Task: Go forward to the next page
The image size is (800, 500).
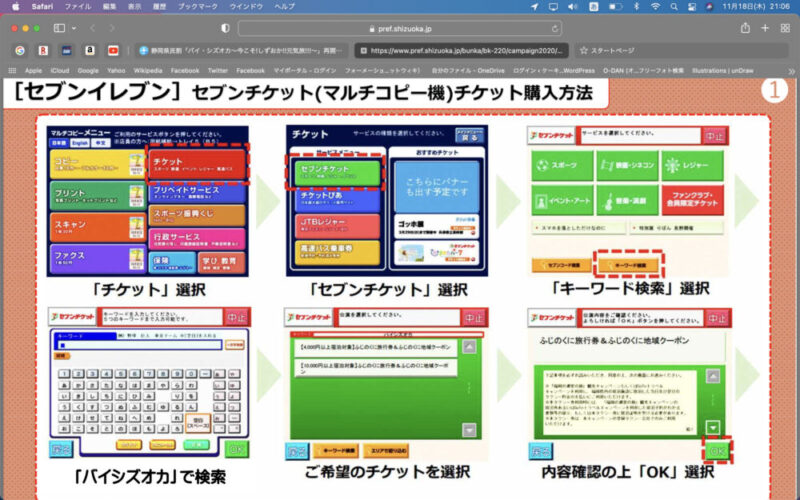Action: [x=111, y=29]
